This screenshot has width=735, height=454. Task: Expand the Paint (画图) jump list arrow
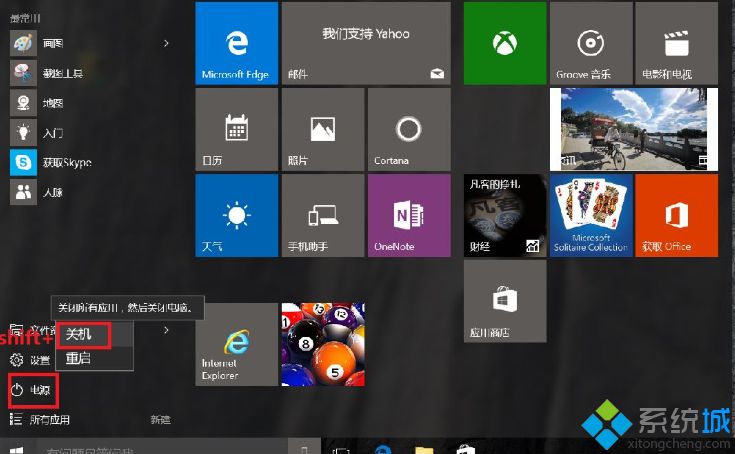click(166, 43)
